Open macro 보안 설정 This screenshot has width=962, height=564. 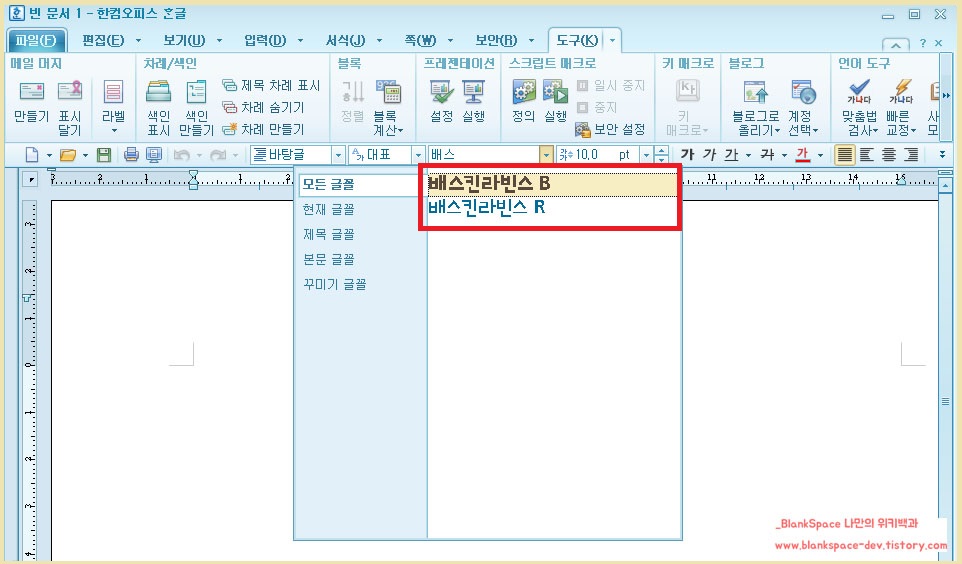[x=610, y=129]
